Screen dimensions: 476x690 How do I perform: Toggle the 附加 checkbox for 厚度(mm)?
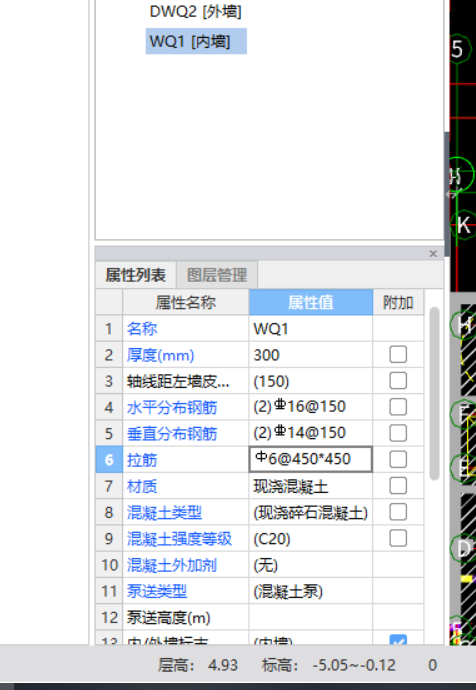[398, 355]
